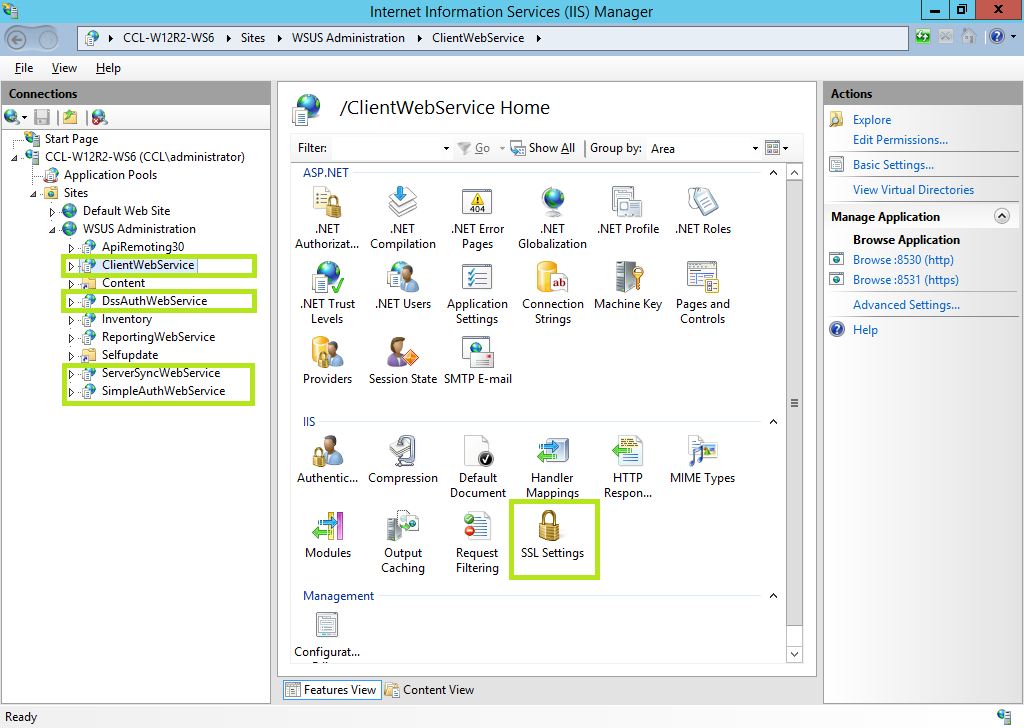Open the Help menu
The height and width of the screenshot is (728, 1024).
[108, 68]
